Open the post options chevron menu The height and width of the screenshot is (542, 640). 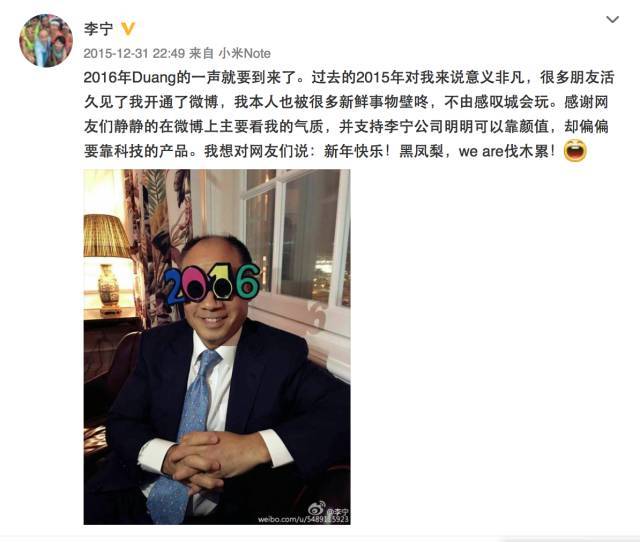(x=612, y=20)
